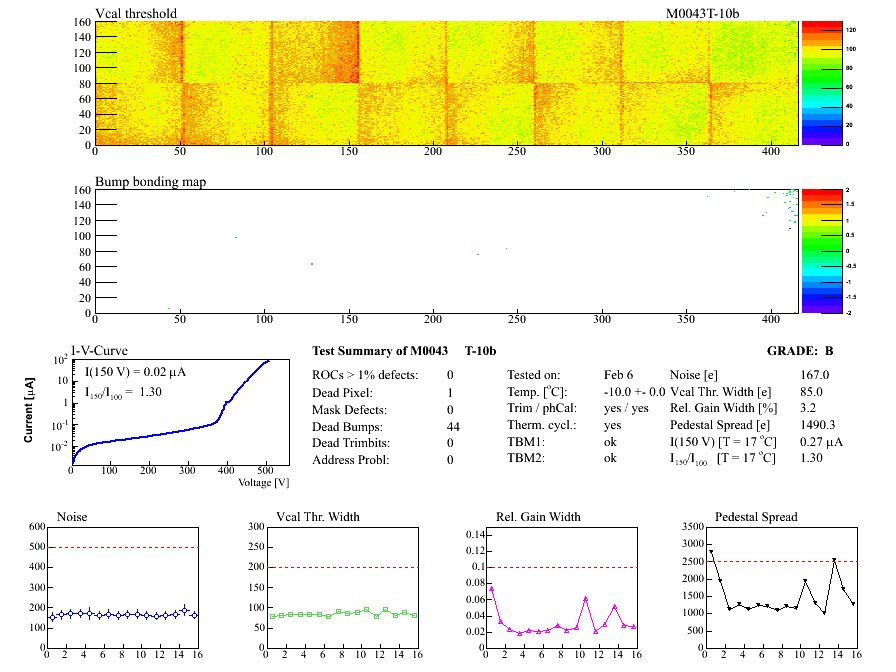Click the Vcal threshold color scale bar
The width and height of the screenshot is (896, 672).
821,82
